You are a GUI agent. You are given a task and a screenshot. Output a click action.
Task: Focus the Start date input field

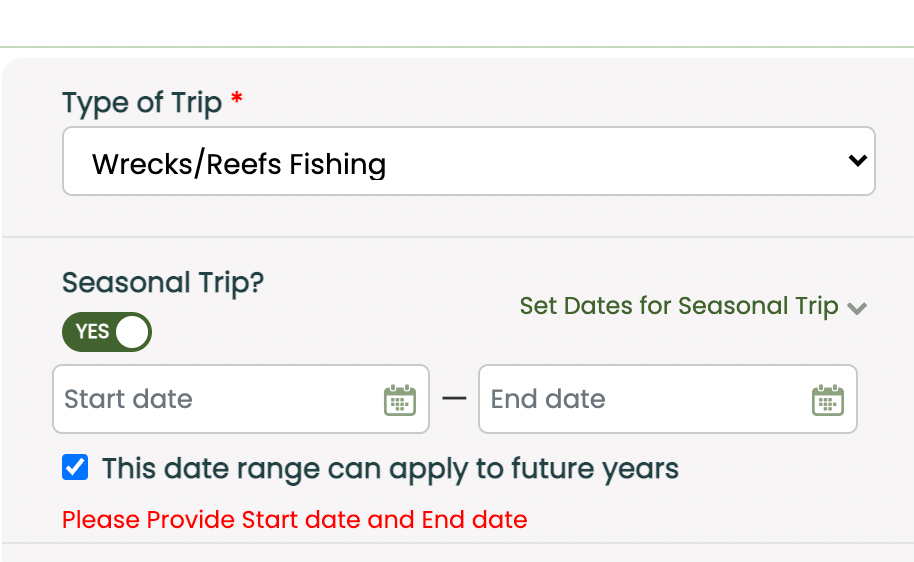tap(215, 399)
